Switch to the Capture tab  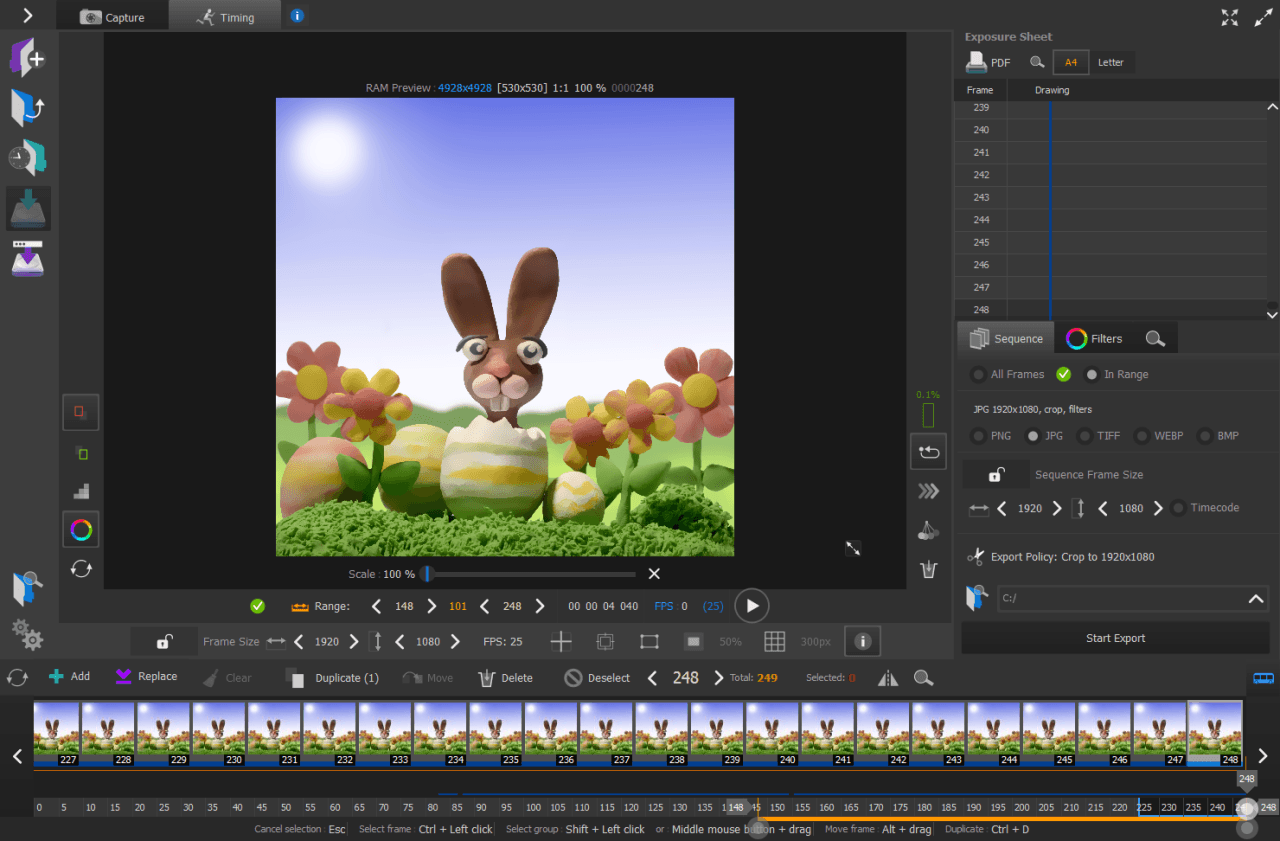pos(112,17)
